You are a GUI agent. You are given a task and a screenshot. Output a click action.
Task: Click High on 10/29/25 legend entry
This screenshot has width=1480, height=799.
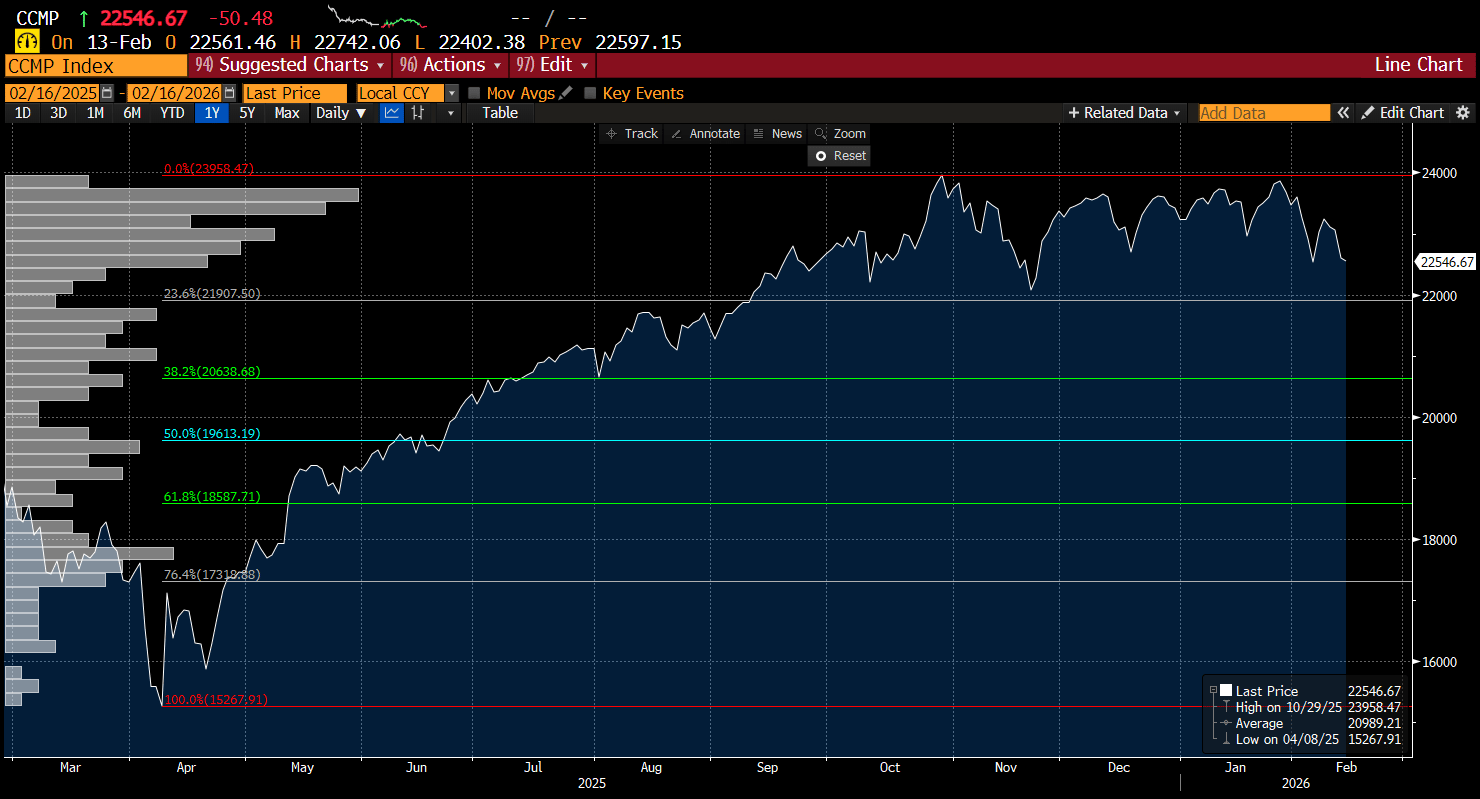click(1289, 707)
